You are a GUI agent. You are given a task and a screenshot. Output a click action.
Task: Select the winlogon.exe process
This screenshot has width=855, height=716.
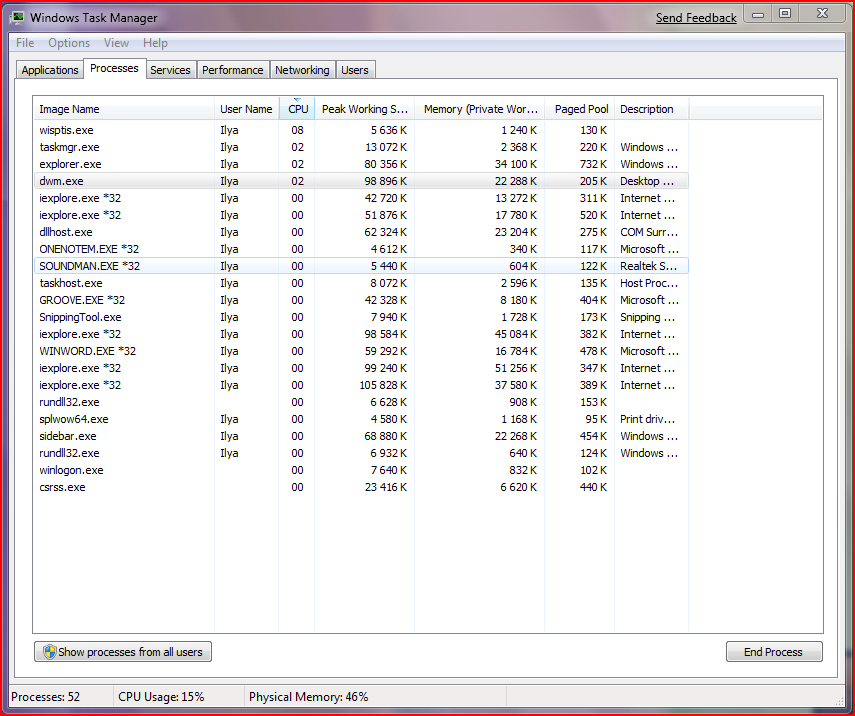(361, 470)
